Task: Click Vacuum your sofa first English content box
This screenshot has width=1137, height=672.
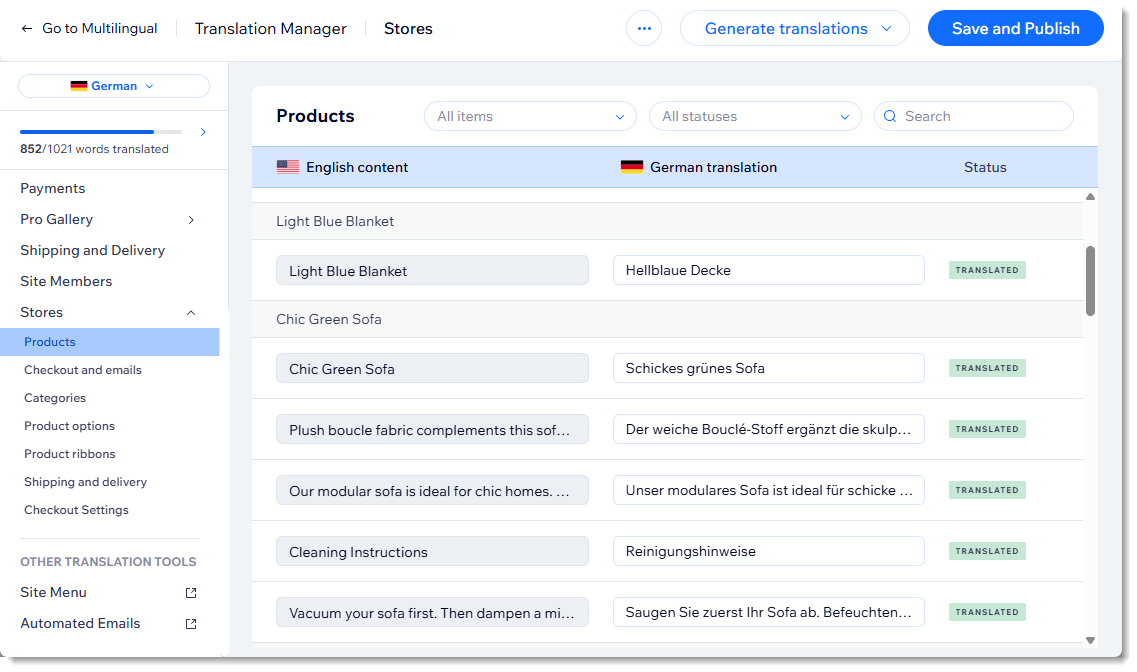Action: click(432, 612)
